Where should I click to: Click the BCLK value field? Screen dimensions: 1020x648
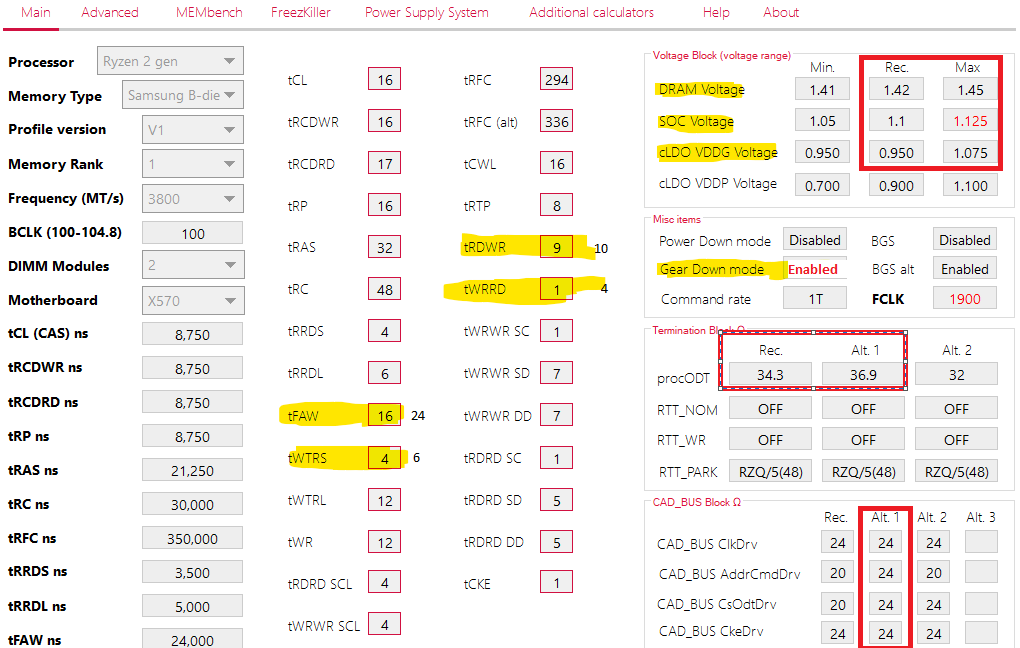[193, 233]
